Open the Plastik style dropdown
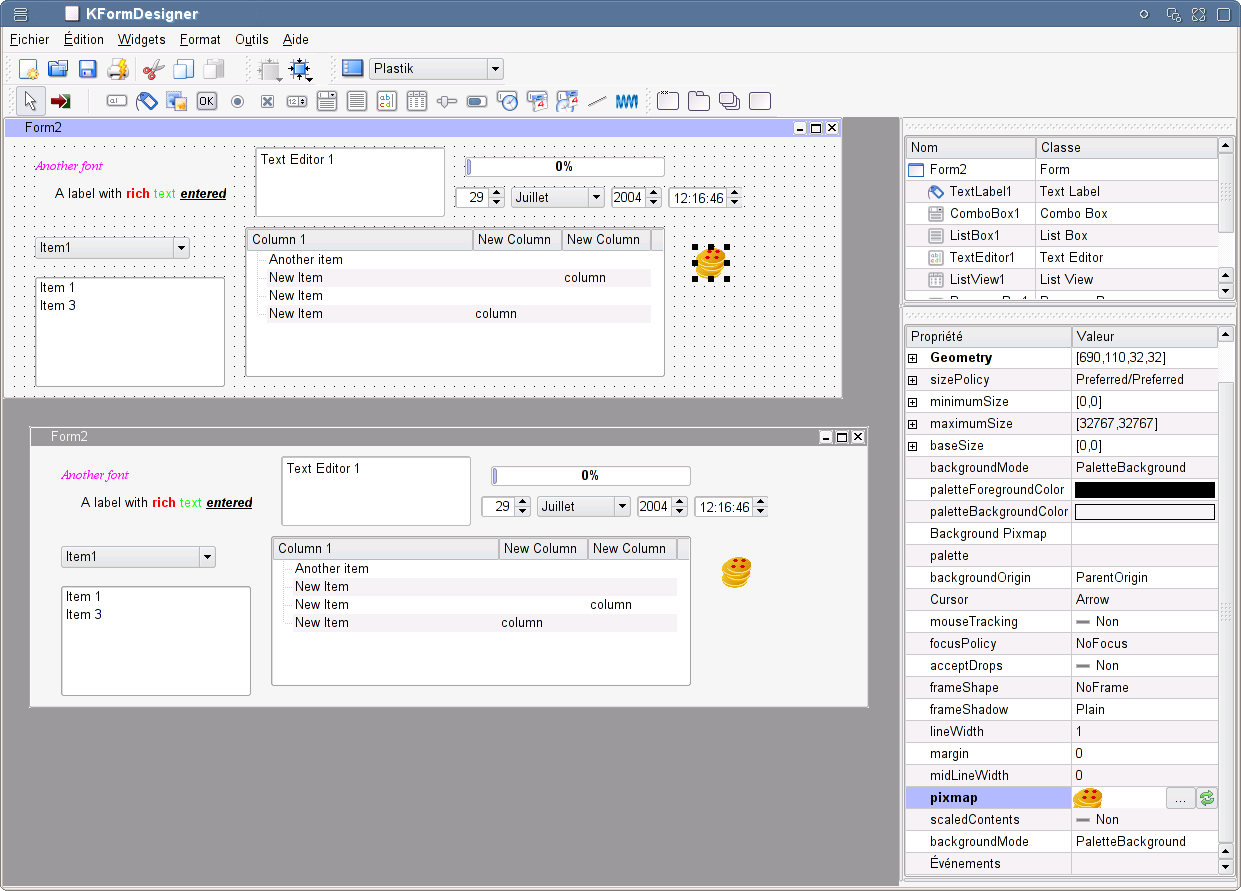 click(x=436, y=69)
